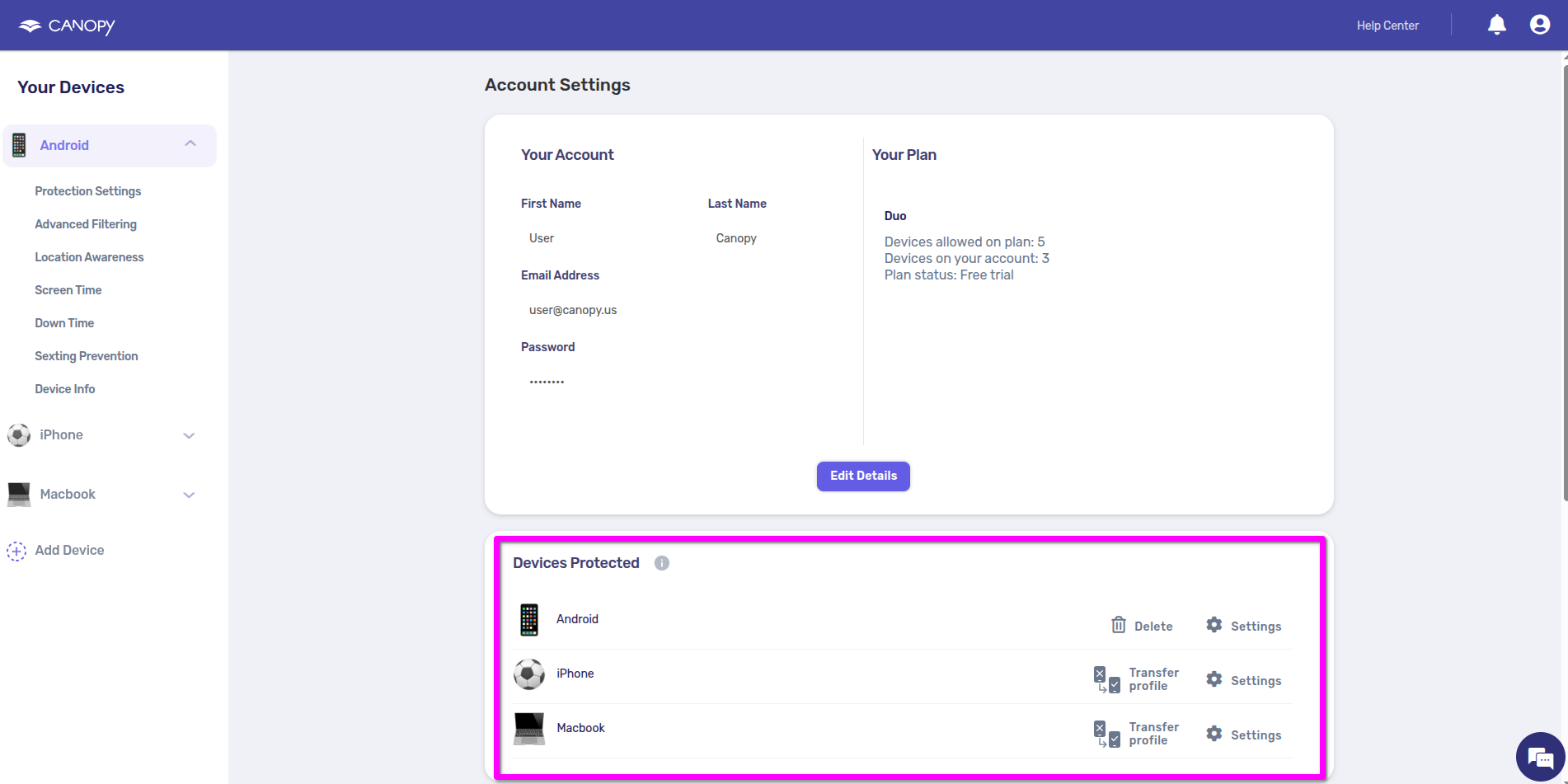Click the Android device image in Devices Protected
Viewport: 1568px width, 784px height.
[x=529, y=620]
